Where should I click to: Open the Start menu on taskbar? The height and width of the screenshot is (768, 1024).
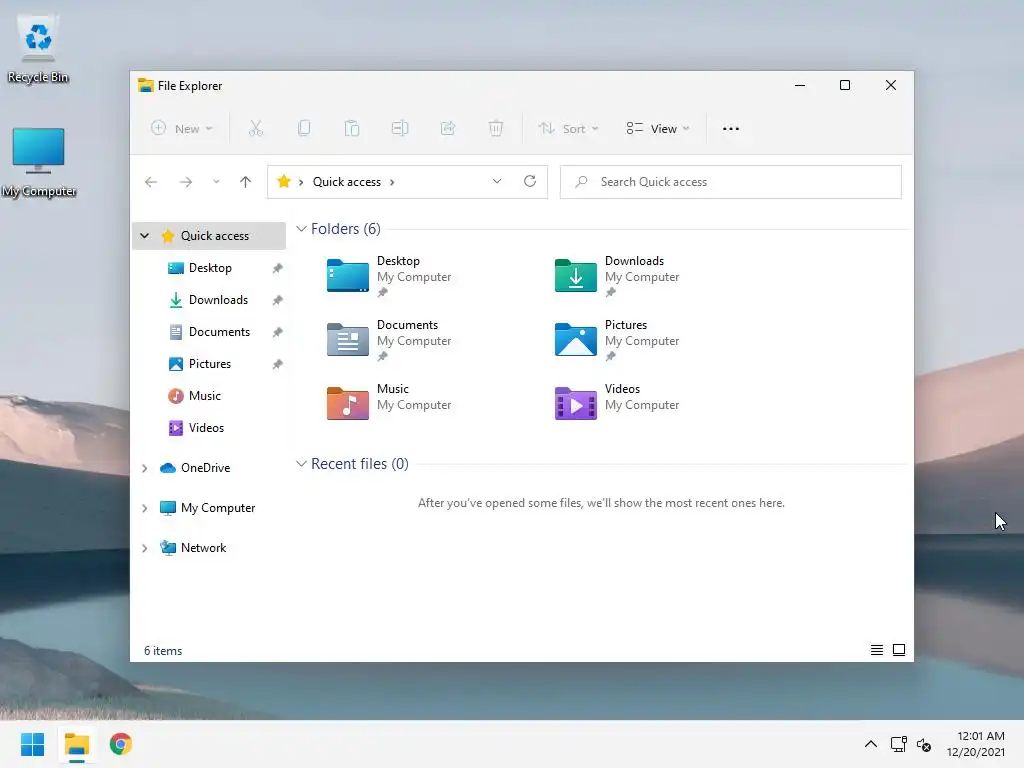(33, 744)
